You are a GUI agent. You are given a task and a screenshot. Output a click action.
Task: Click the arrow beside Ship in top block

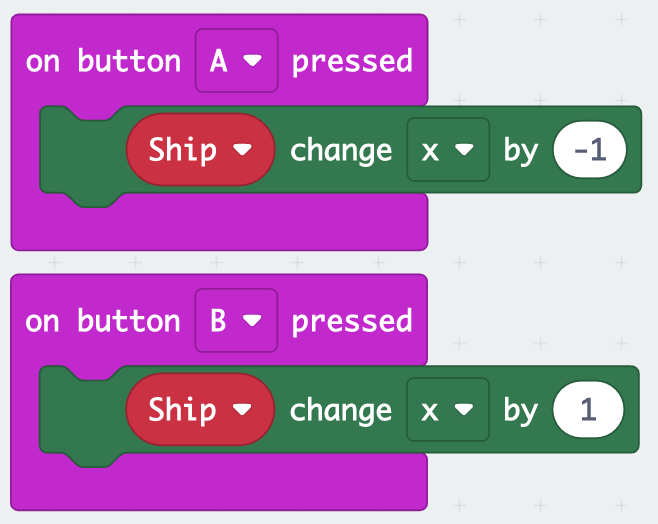pos(243,150)
